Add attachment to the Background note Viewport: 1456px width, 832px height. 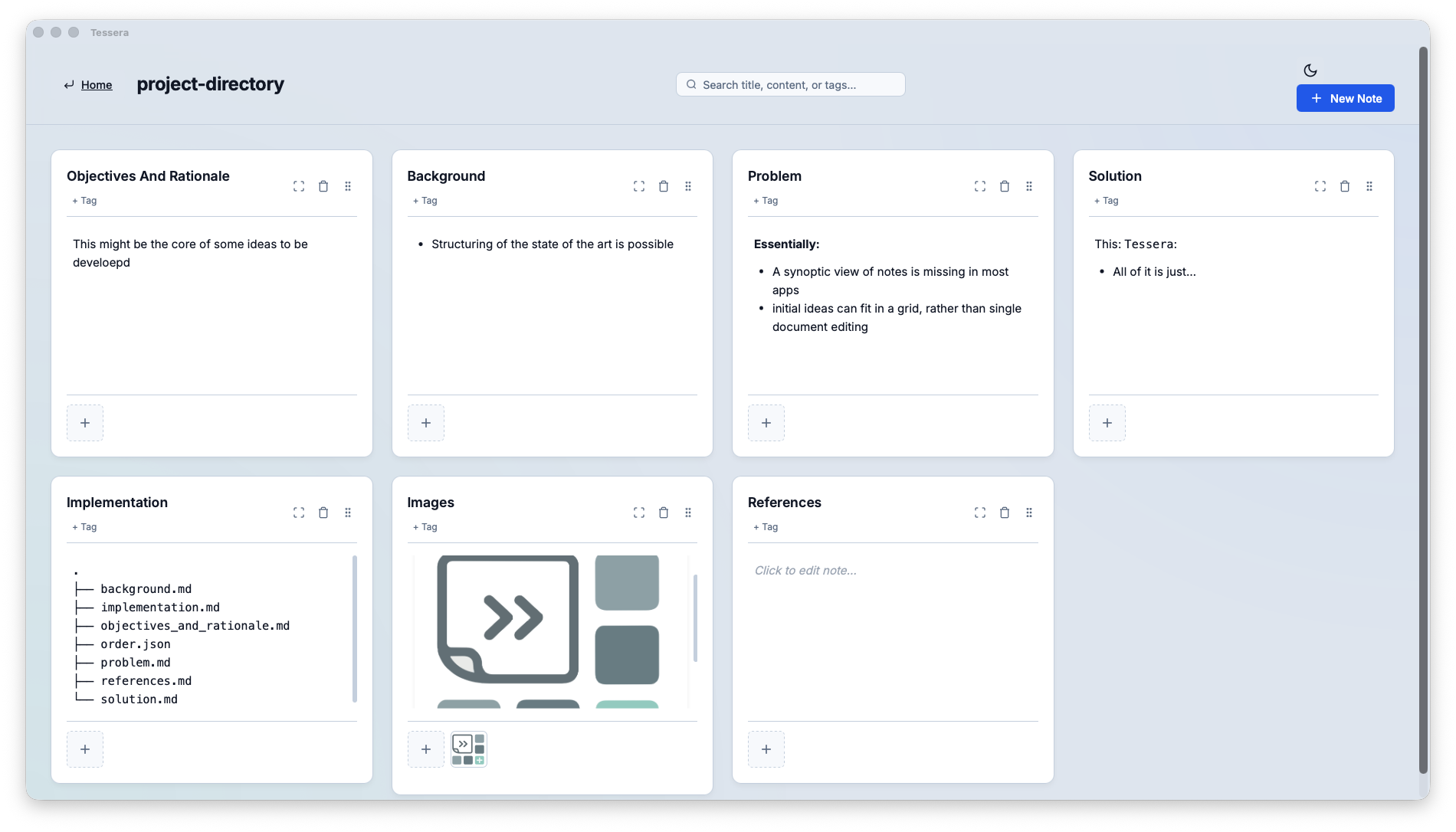tap(426, 423)
